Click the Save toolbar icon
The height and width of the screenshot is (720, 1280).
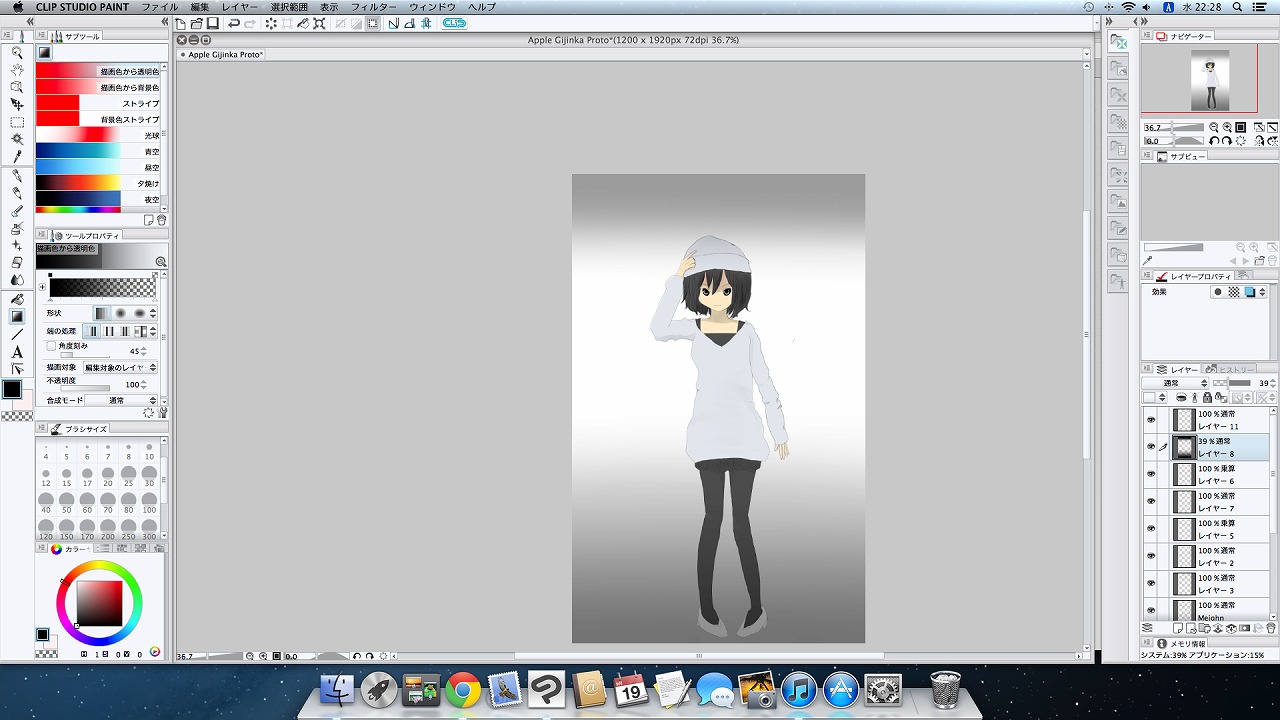[x=212, y=23]
